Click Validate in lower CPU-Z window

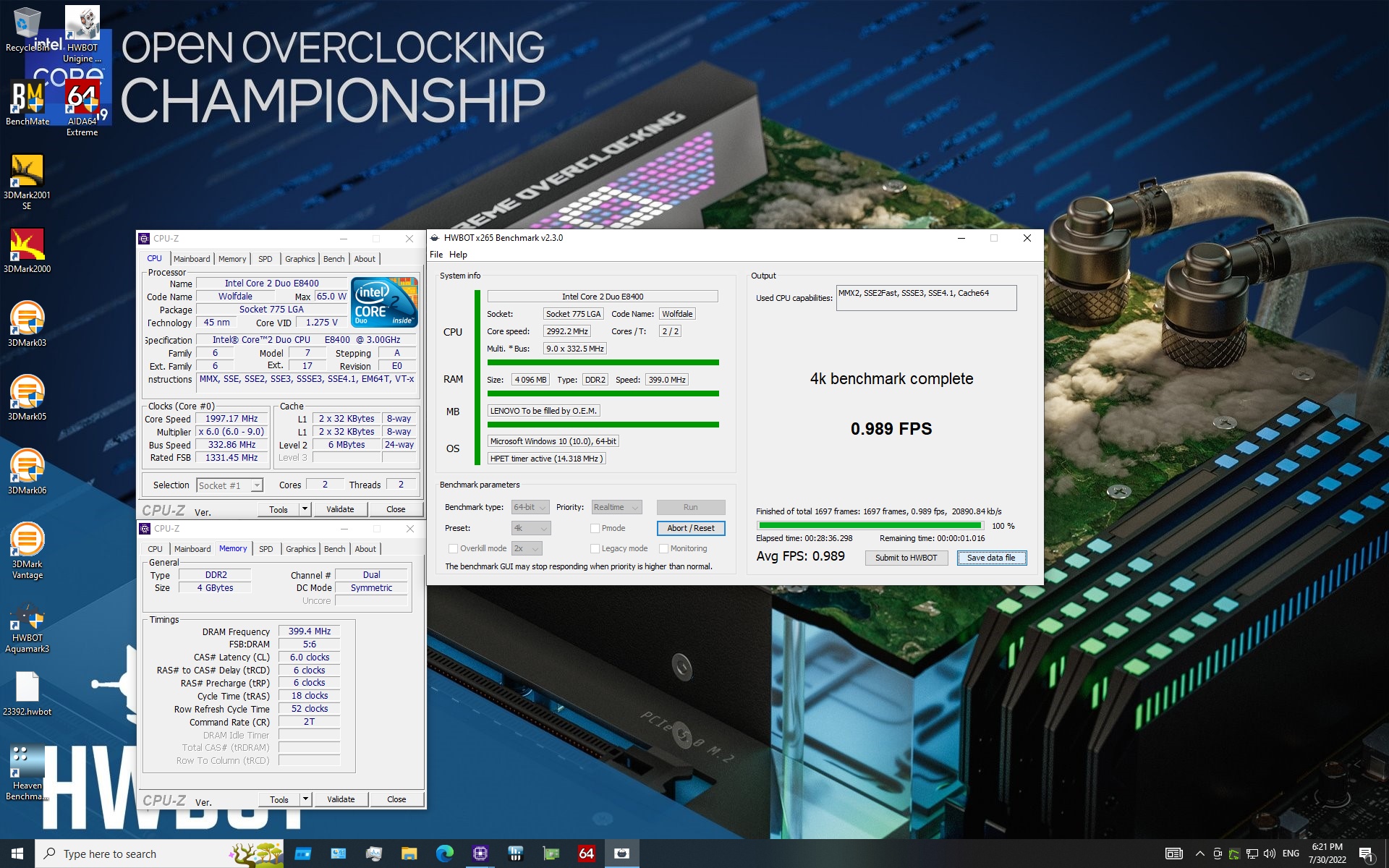click(x=341, y=799)
